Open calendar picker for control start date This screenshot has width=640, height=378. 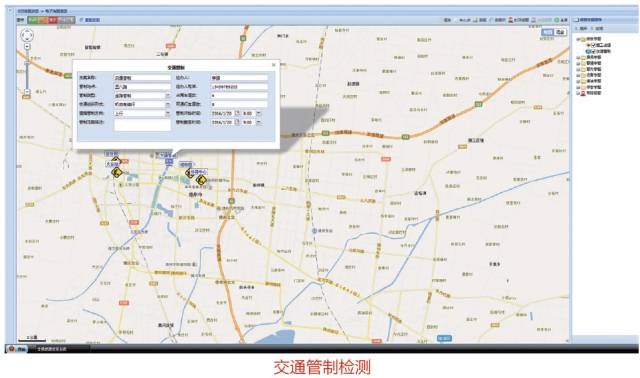coord(237,113)
